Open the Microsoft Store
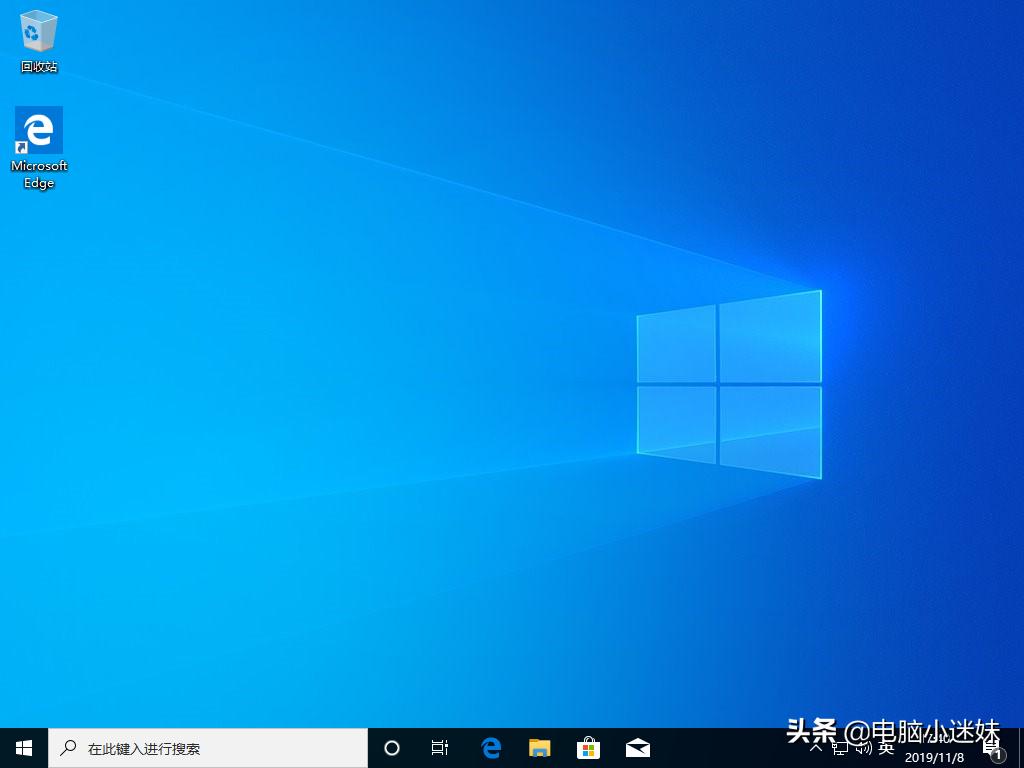Screen dimensions: 1024x768 588,747
